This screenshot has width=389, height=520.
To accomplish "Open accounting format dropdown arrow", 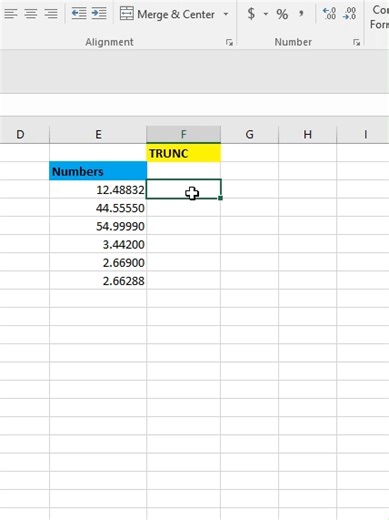I will (x=266, y=14).
